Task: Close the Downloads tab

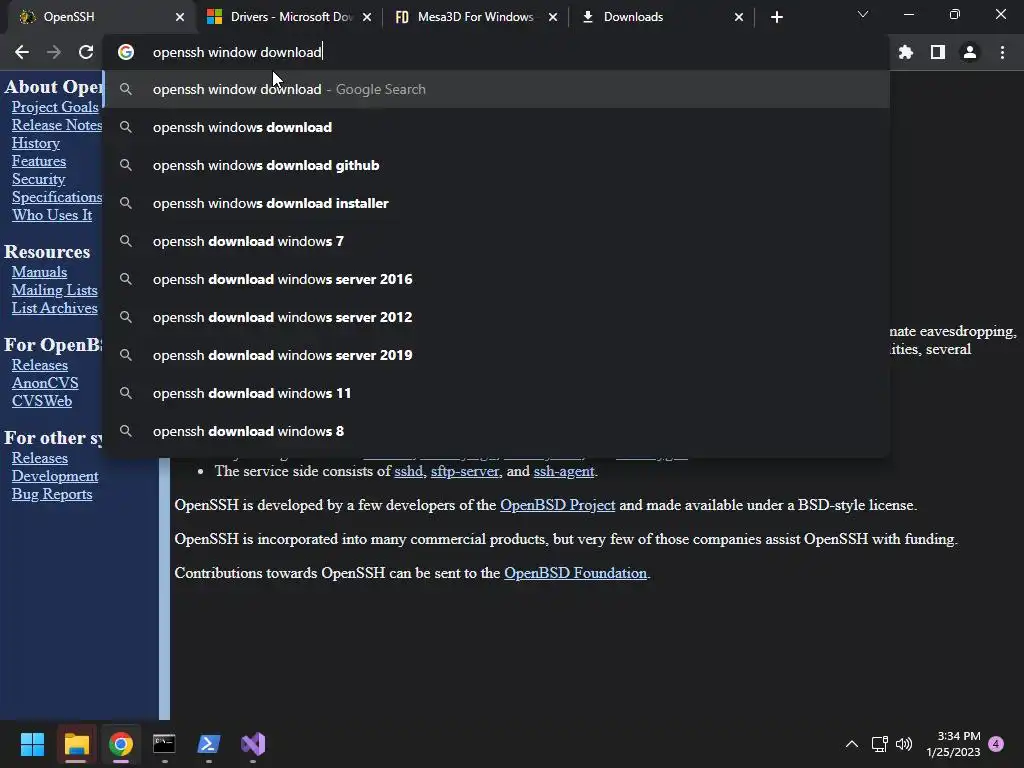Action: [x=739, y=17]
